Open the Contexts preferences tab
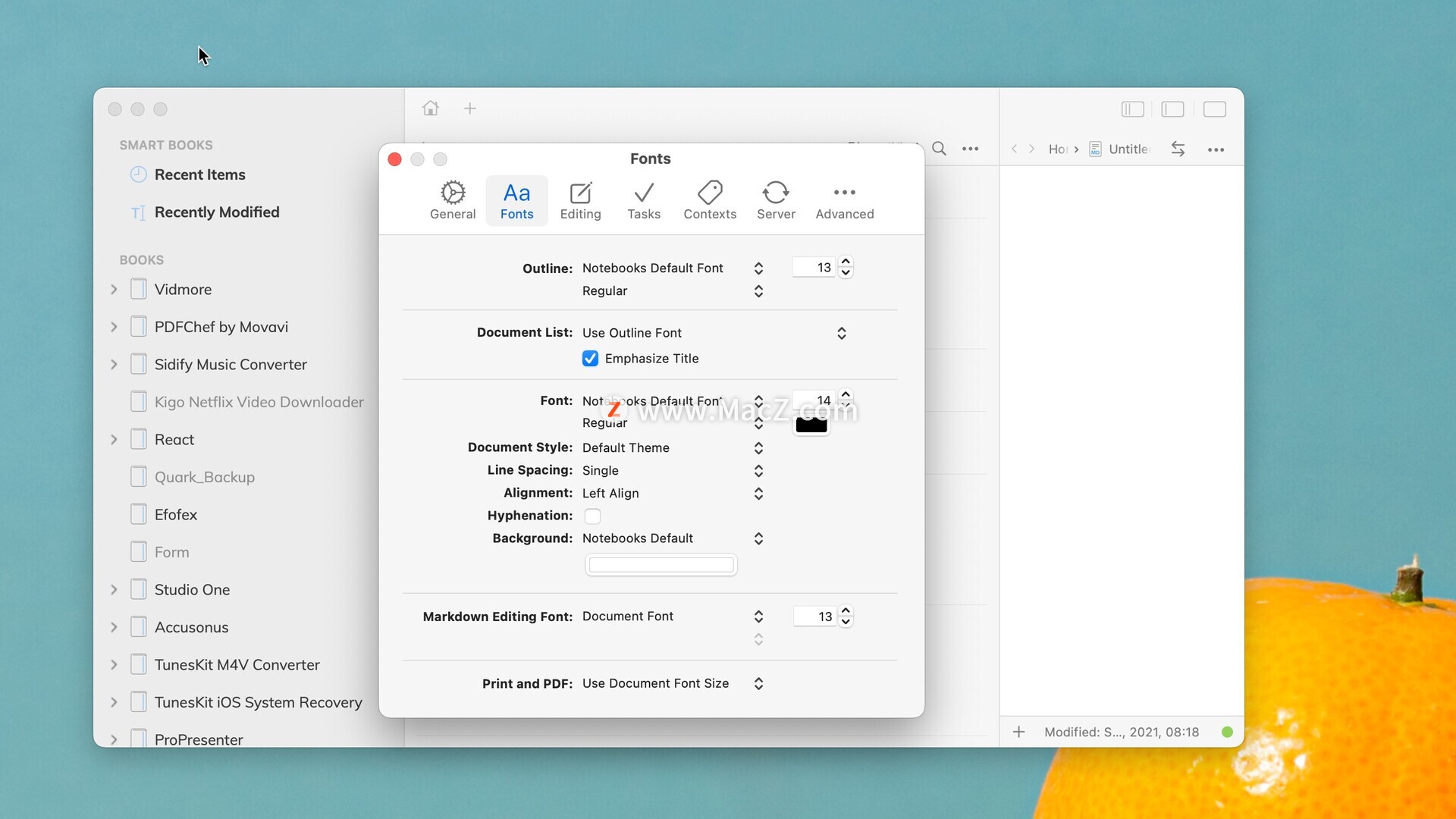Screen dimensions: 1456x819 (x=710, y=201)
